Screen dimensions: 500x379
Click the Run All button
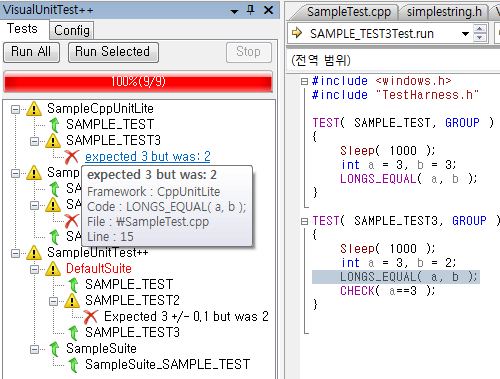(x=31, y=52)
